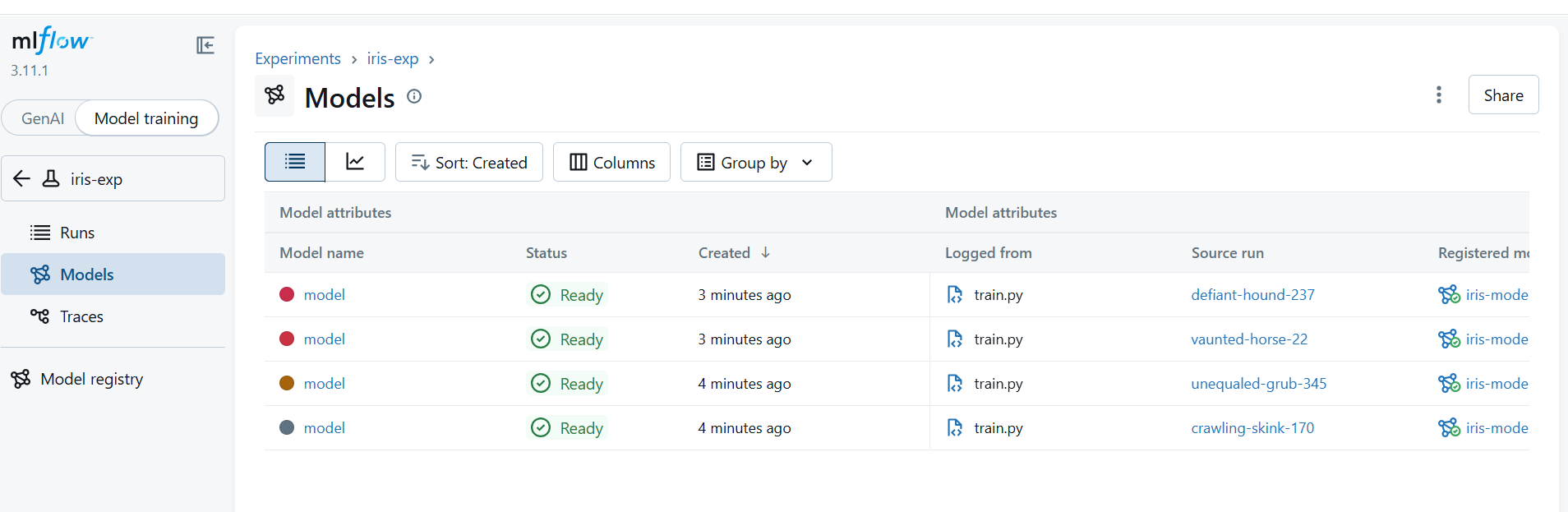This screenshot has height=512, width=1568.
Task: Click registered model icon in crawling-skink-170 row
Action: coord(1449,427)
